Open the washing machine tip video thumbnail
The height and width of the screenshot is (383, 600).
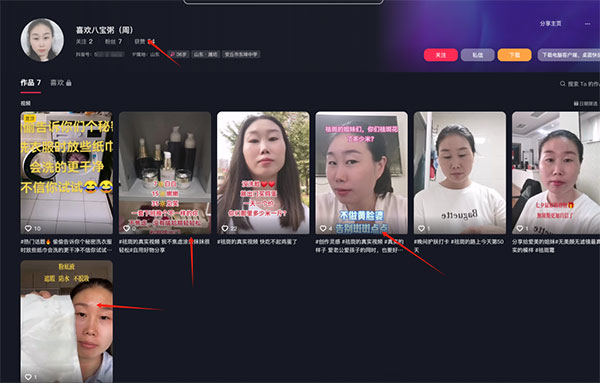[67, 173]
